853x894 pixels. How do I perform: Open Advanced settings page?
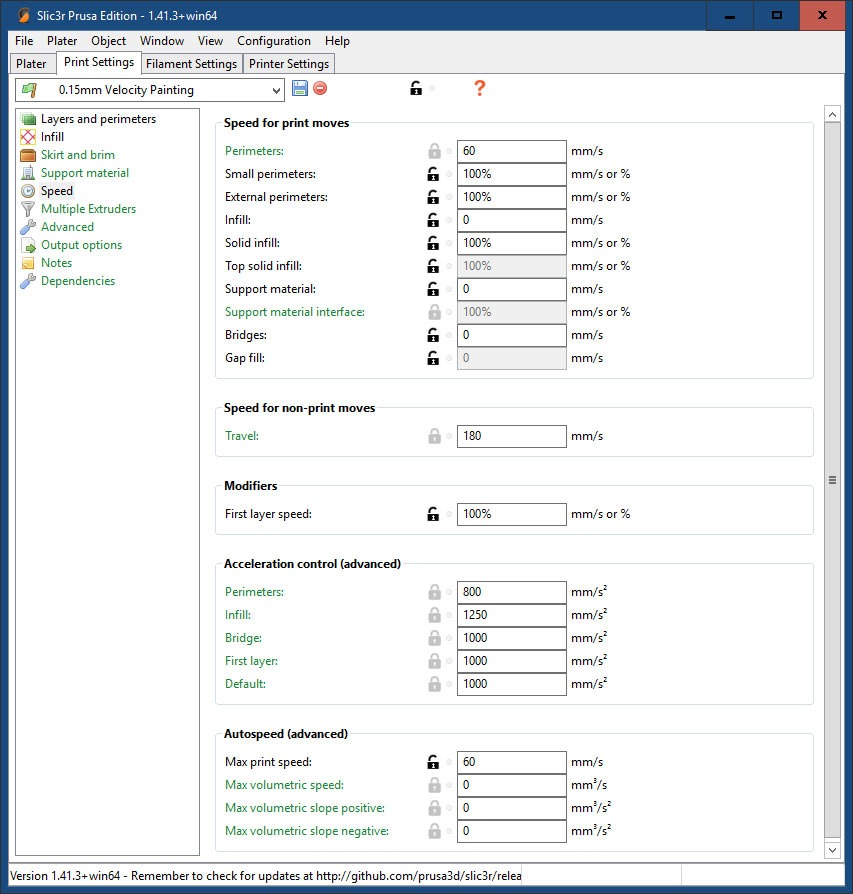(x=67, y=227)
